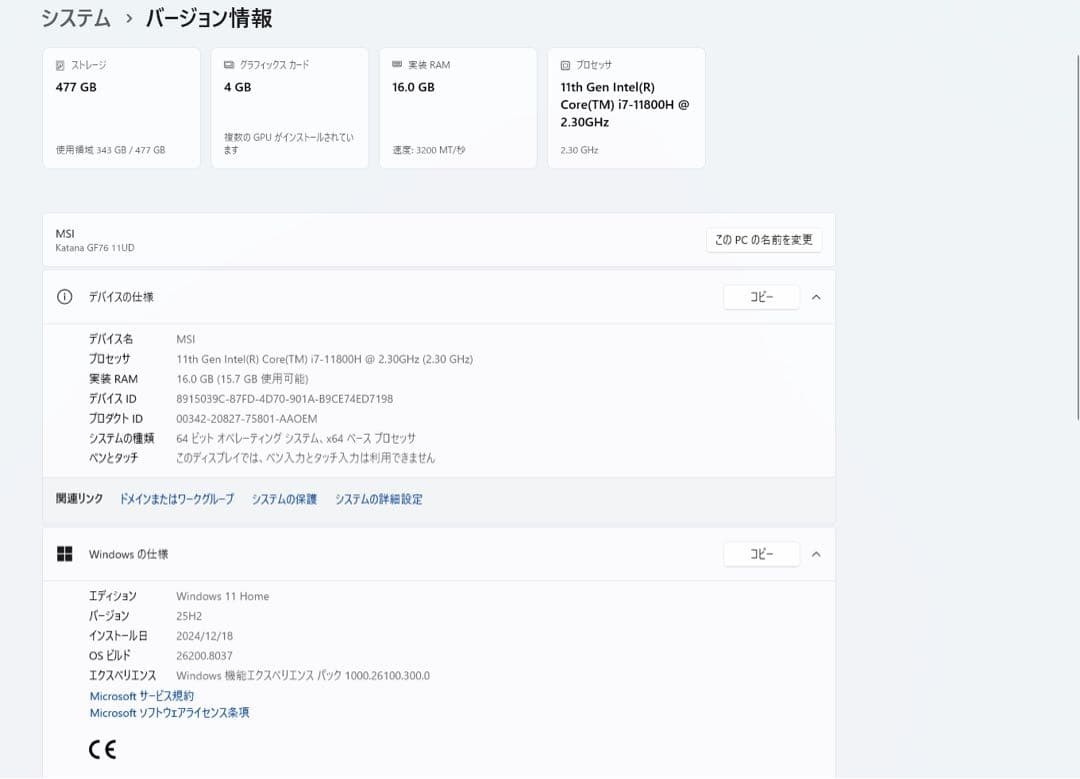Click the graphics card icon in the グラフィックス カード card
1080x779 pixels.
pos(229,65)
